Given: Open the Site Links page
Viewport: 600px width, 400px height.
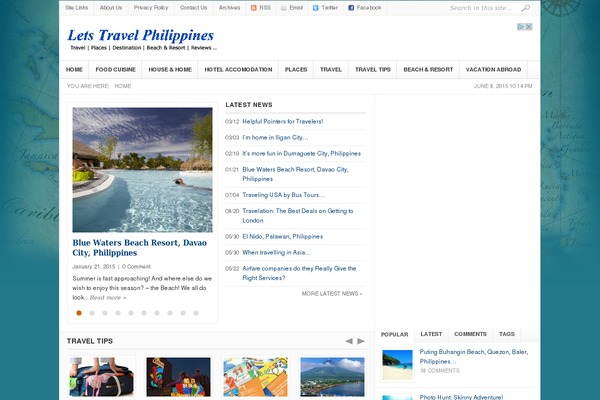Looking at the screenshot, I should pos(77,8).
